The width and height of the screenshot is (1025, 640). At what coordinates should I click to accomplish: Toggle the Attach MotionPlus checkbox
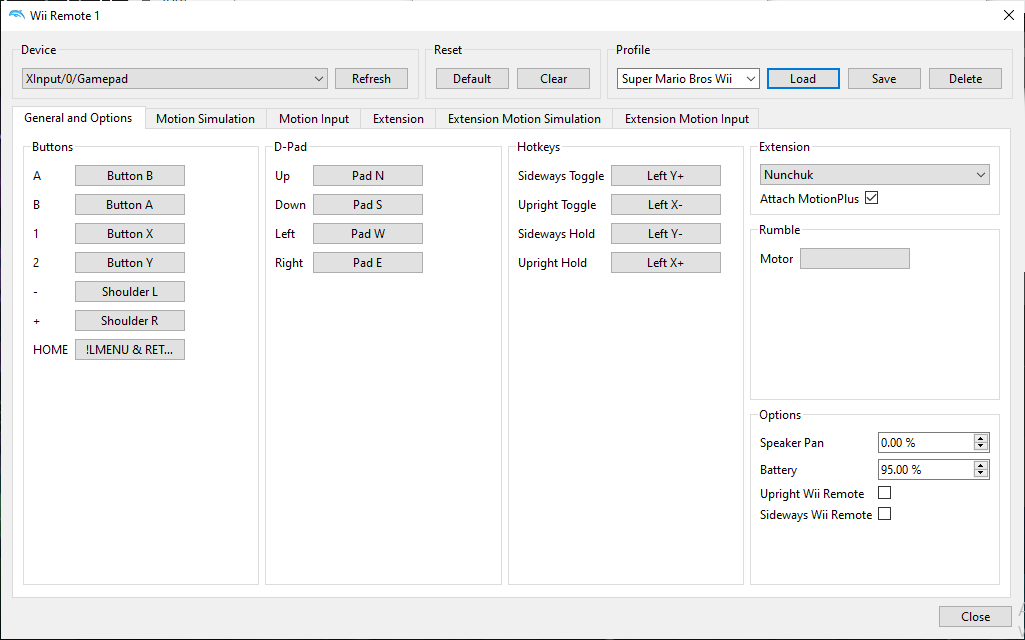coord(871,197)
